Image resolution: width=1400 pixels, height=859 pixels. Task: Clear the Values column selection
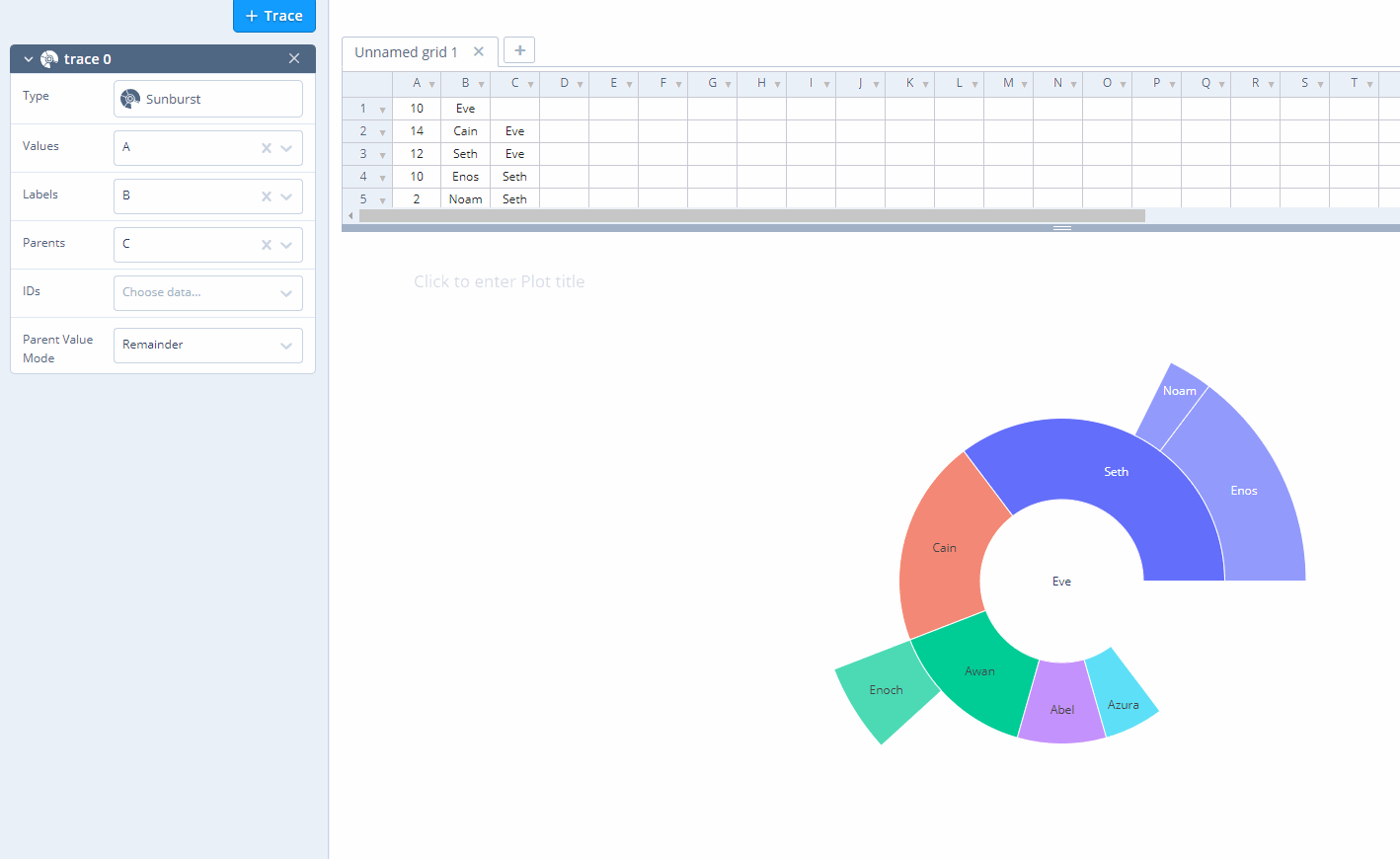click(x=267, y=148)
